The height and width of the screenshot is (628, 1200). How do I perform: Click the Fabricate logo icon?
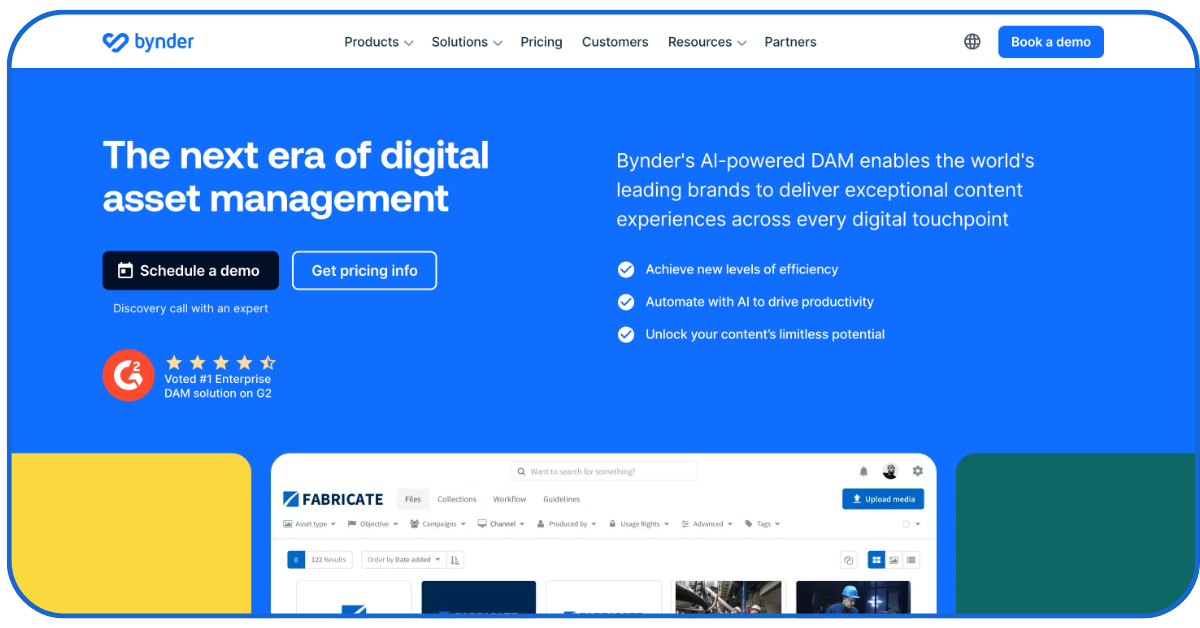pyautogui.click(x=291, y=498)
